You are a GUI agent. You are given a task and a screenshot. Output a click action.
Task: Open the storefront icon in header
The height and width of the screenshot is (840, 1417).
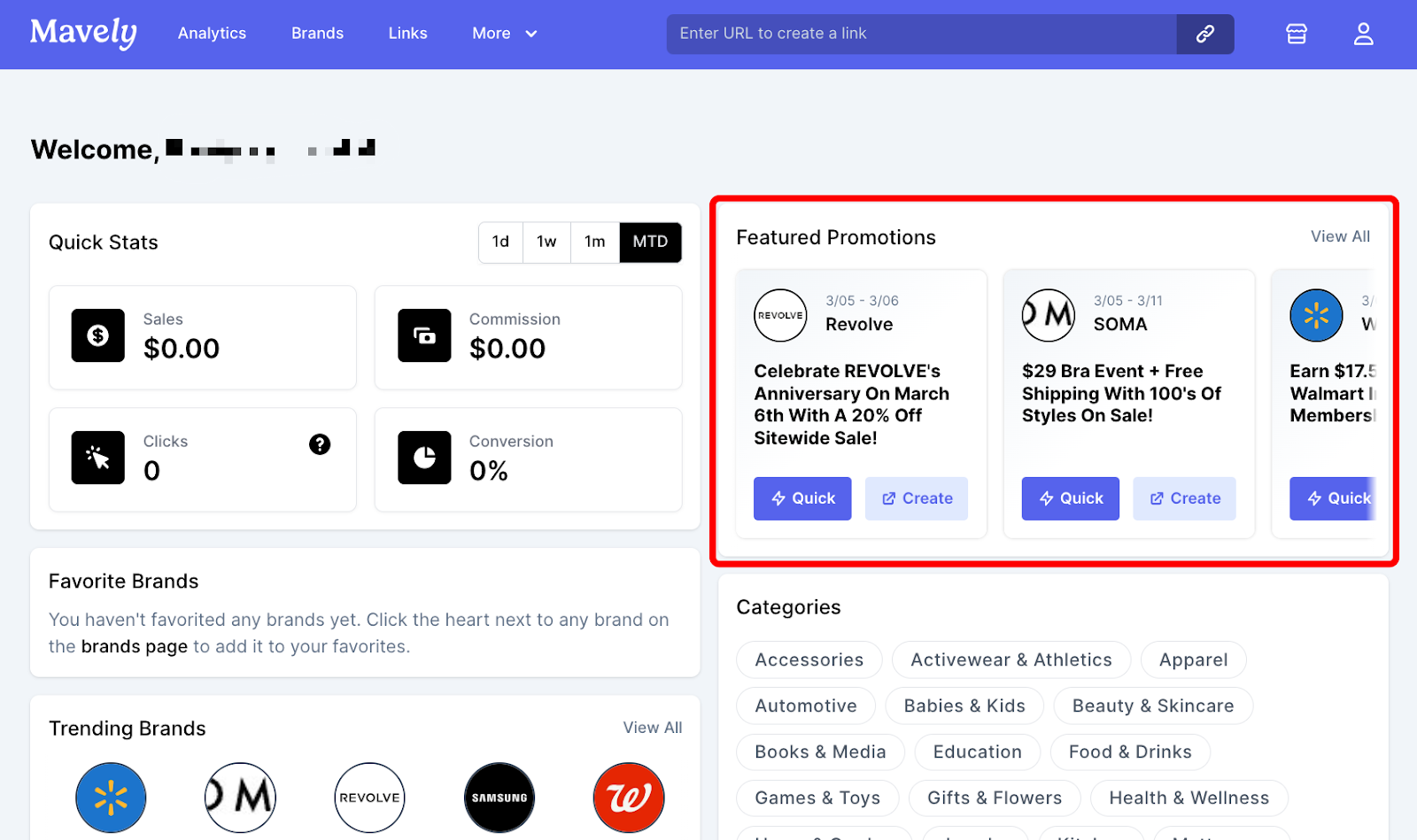(x=1297, y=34)
